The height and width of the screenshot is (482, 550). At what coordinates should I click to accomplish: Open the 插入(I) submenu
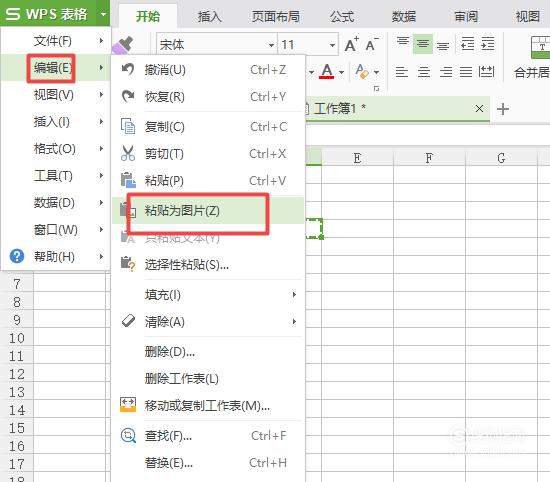[x=55, y=122]
